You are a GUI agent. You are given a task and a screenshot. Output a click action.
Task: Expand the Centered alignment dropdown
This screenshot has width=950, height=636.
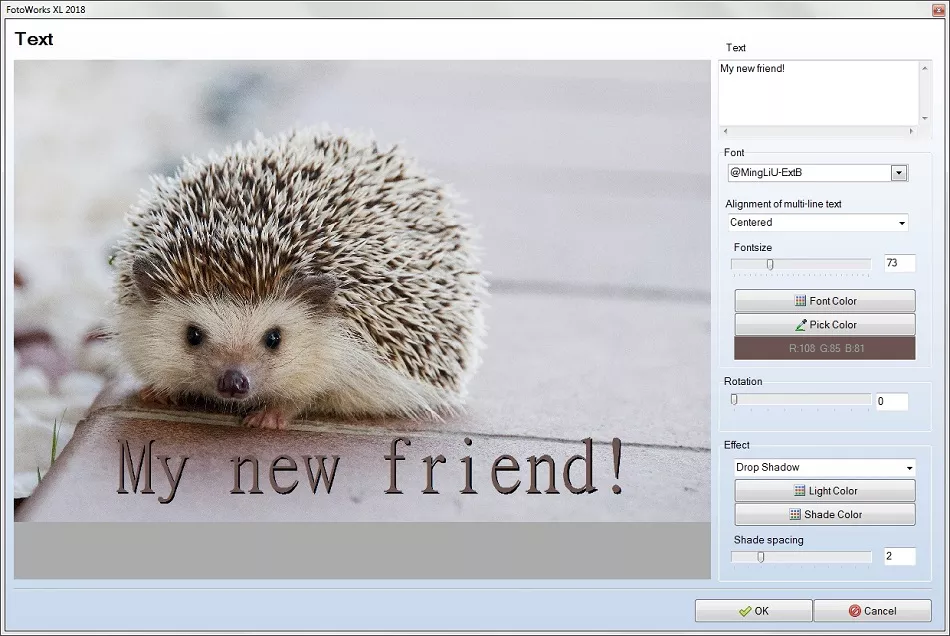tap(902, 223)
